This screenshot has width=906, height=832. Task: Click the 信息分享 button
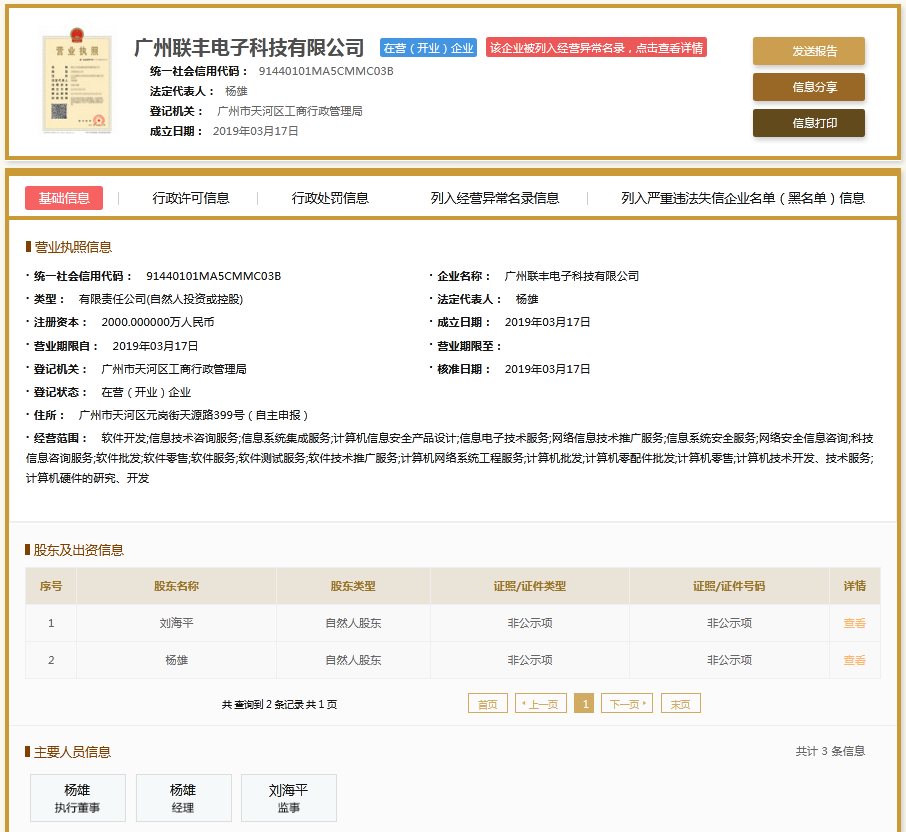click(x=808, y=87)
